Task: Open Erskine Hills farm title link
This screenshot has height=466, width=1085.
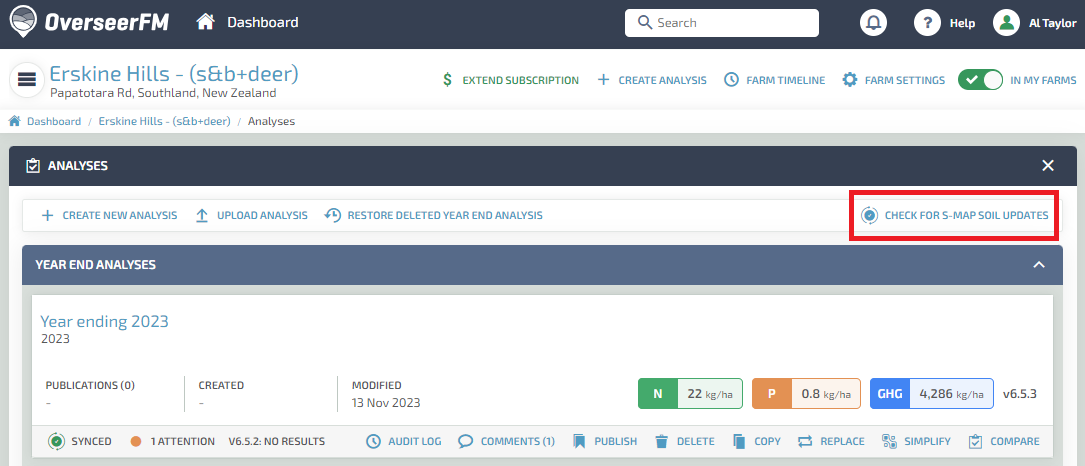Action: (x=174, y=74)
